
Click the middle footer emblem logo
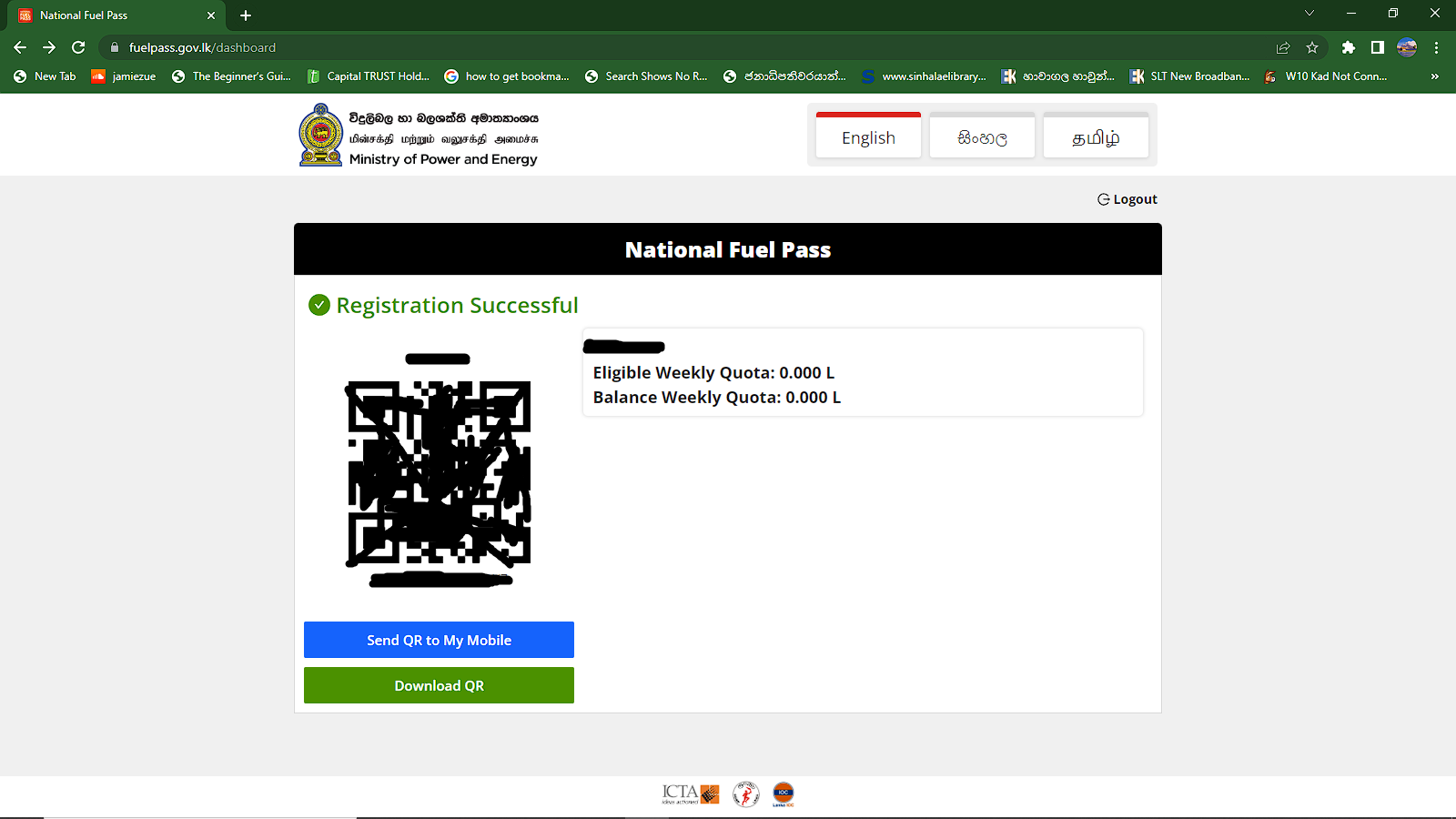click(x=746, y=794)
